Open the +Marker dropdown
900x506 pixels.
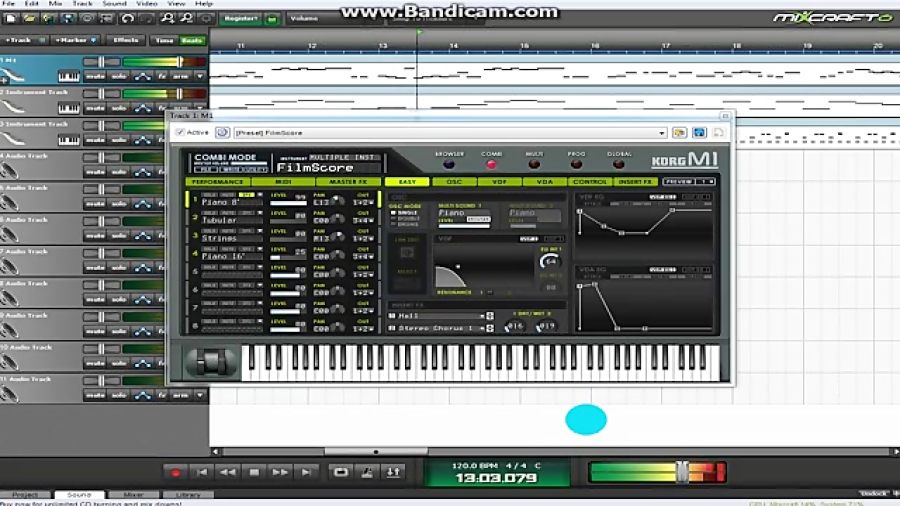click(x=75, y=40)
